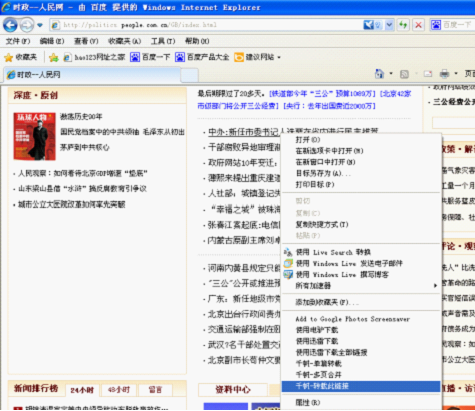This screenshot has width=475, height=411.
Task: Click the browser Back arrow button
Action: tap(10, 25)
